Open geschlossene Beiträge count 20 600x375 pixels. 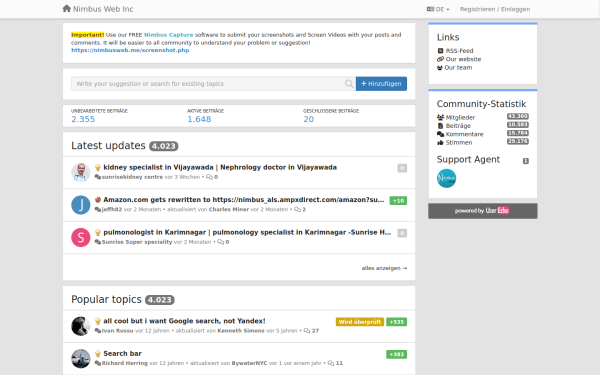[x=308, y=119]
